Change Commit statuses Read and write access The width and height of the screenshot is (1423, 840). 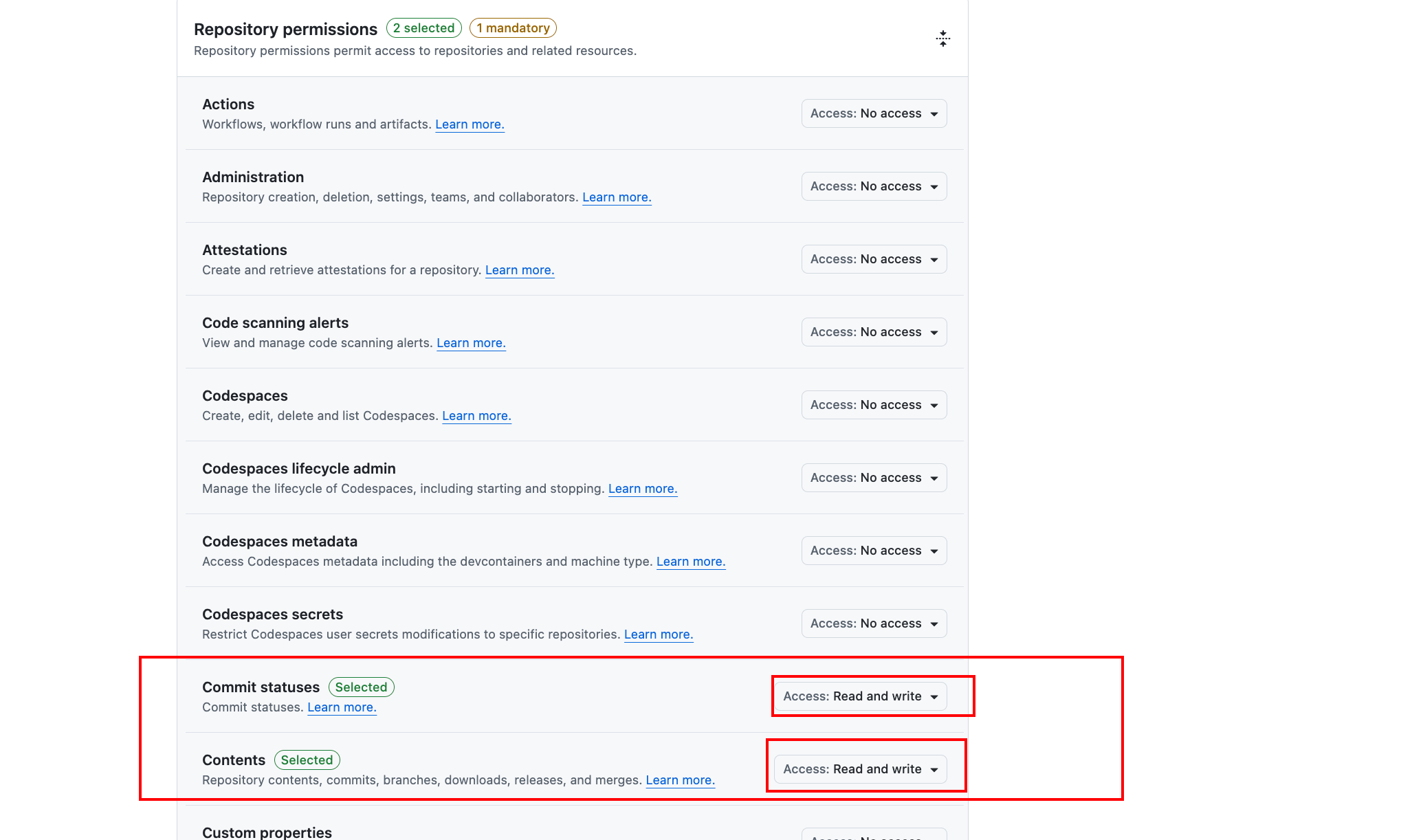coord(860,696)
